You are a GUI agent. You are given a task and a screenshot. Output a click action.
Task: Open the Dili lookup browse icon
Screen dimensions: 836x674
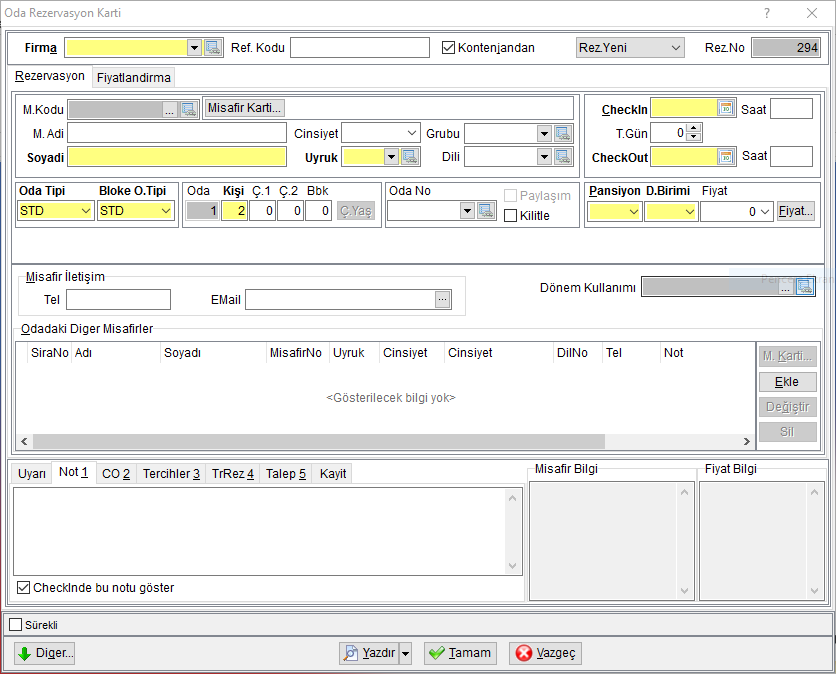click(563, 157)
